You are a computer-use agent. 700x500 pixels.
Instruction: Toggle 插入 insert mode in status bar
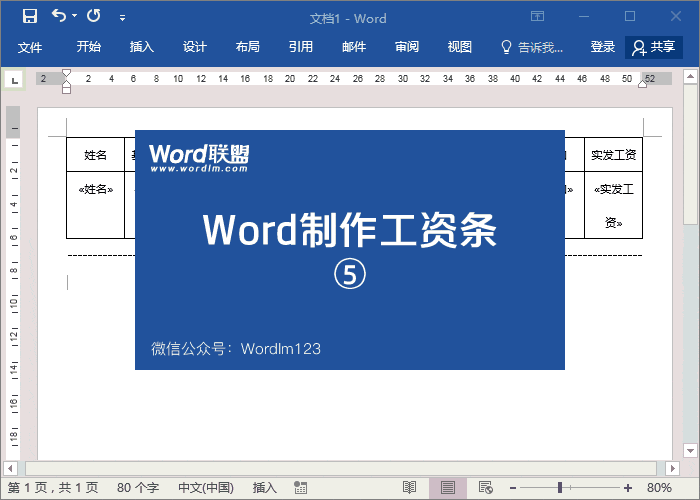click(x=264, y=488)
